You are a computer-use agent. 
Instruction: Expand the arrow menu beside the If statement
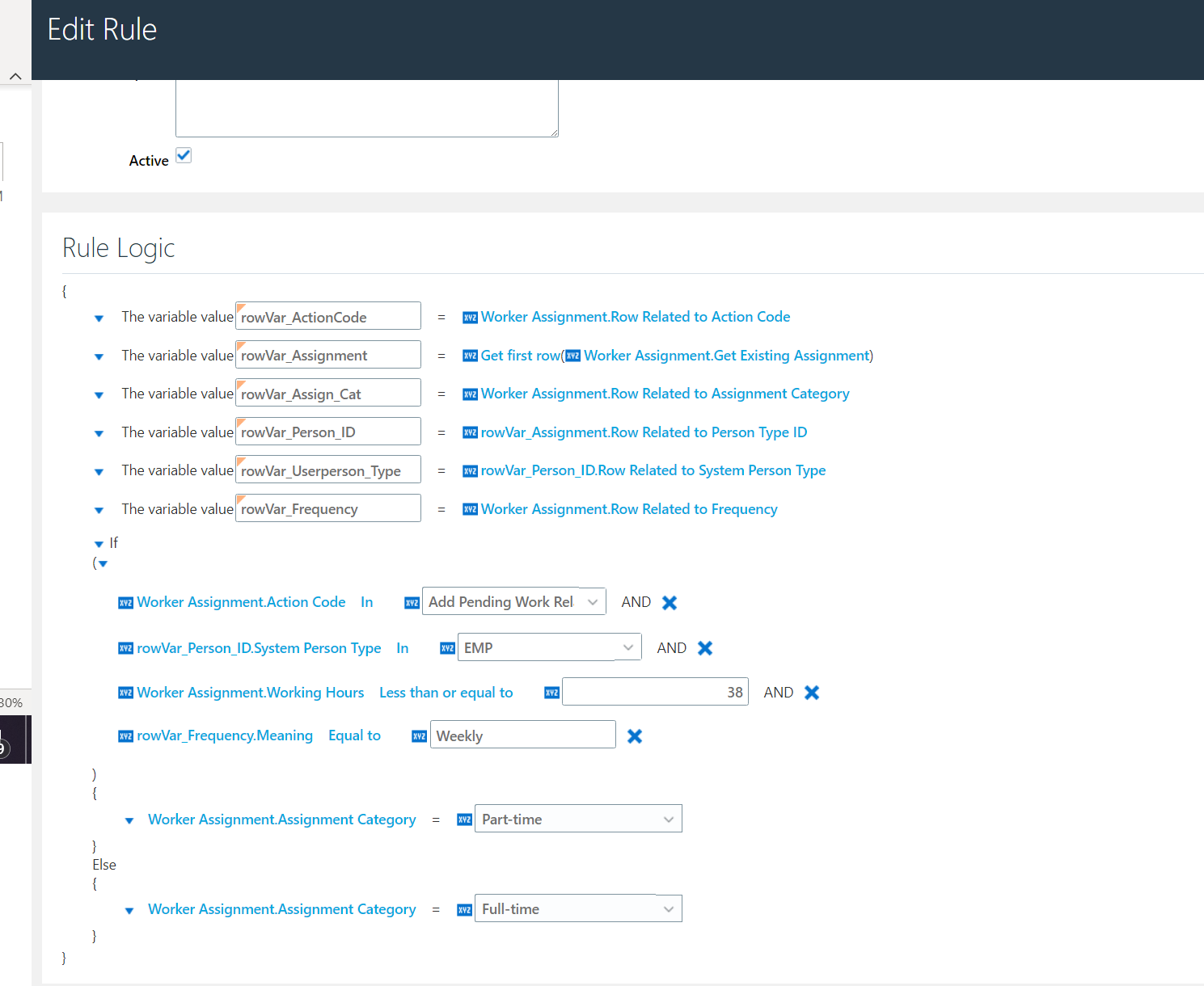click(x=99, y=544)
